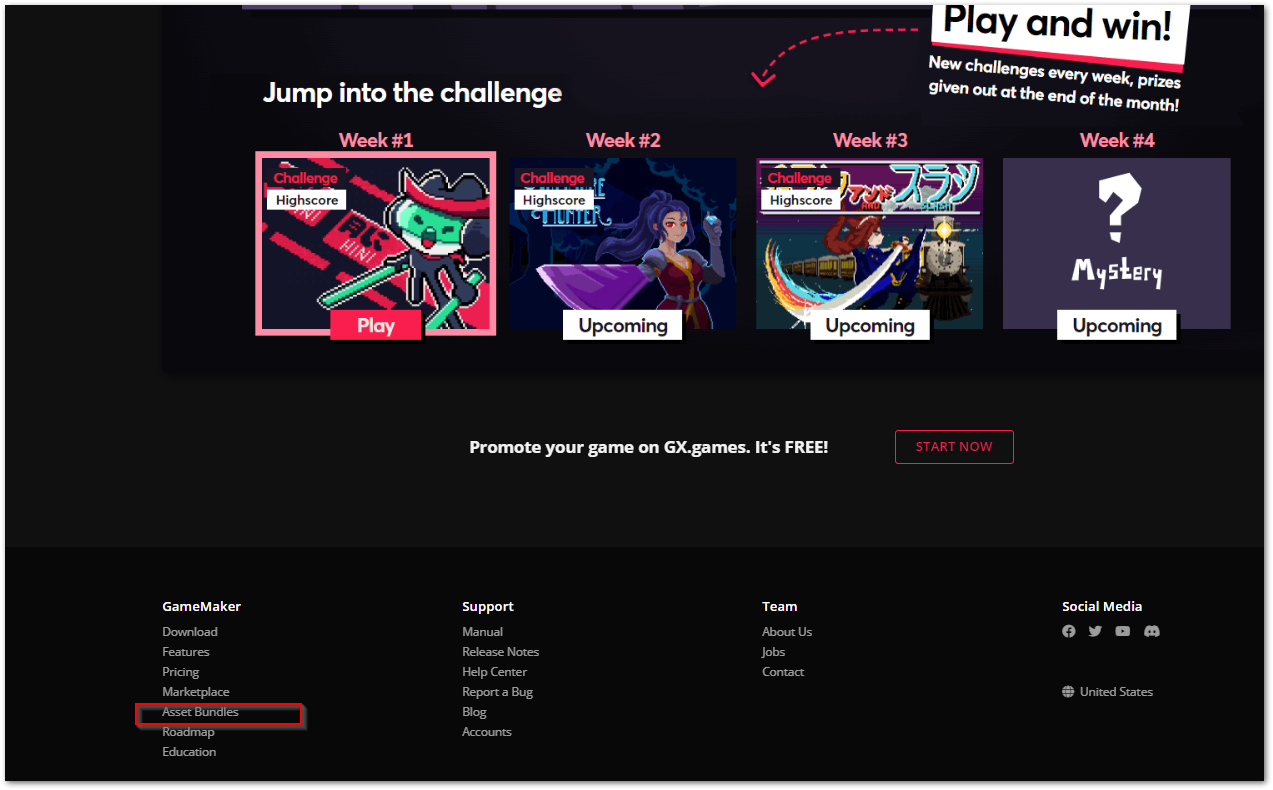The height and width of the screenshot is (790, 1273).
Task: Click the START NOW button
Action: click(954, 447)
